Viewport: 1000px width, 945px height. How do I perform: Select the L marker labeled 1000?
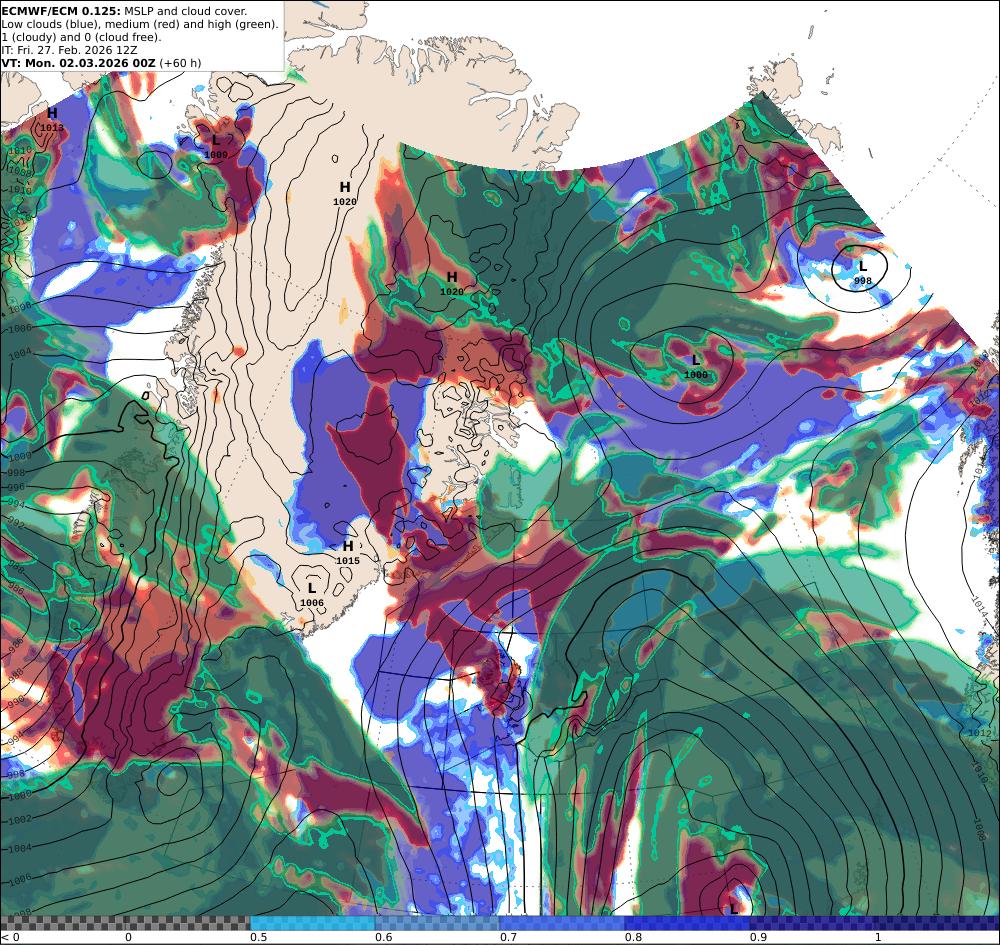pyautogui.click(x=696, y=361)
